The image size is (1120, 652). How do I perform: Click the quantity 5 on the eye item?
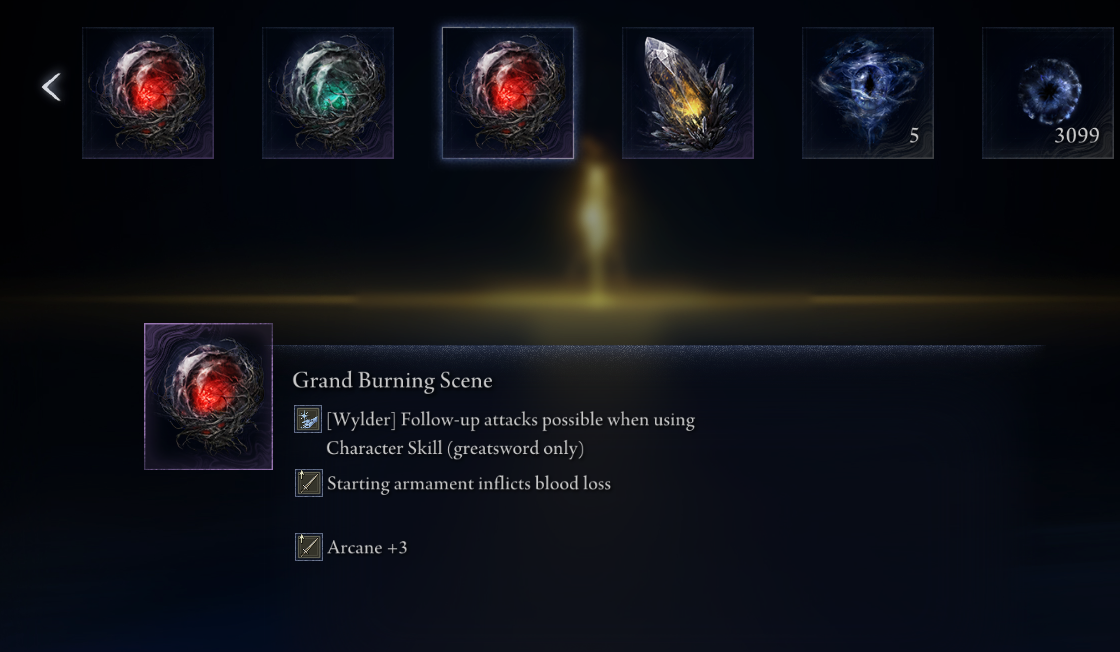pos(914,136)
